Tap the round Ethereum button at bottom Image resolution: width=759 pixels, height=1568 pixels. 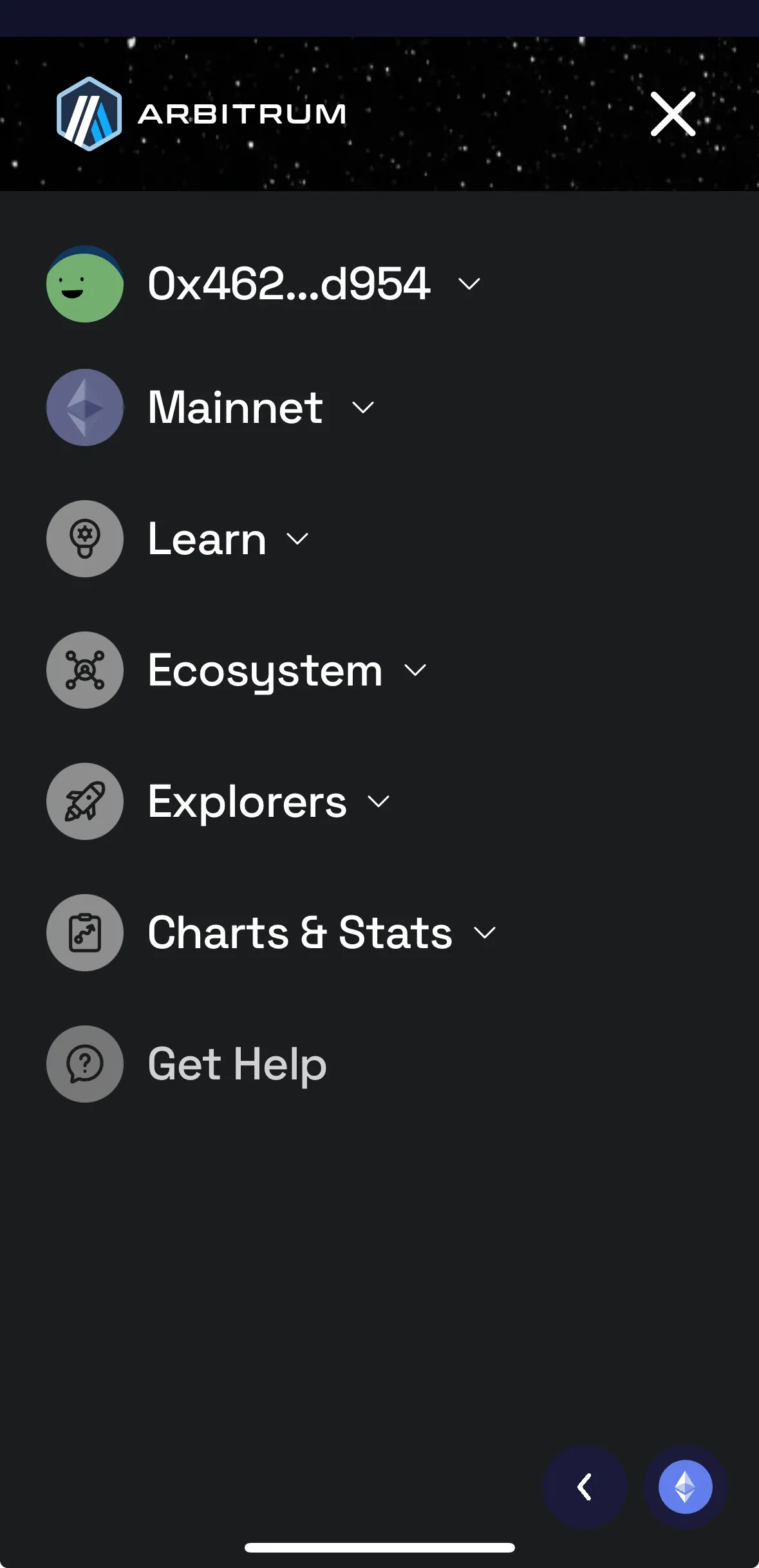[x=685, y=1487]
